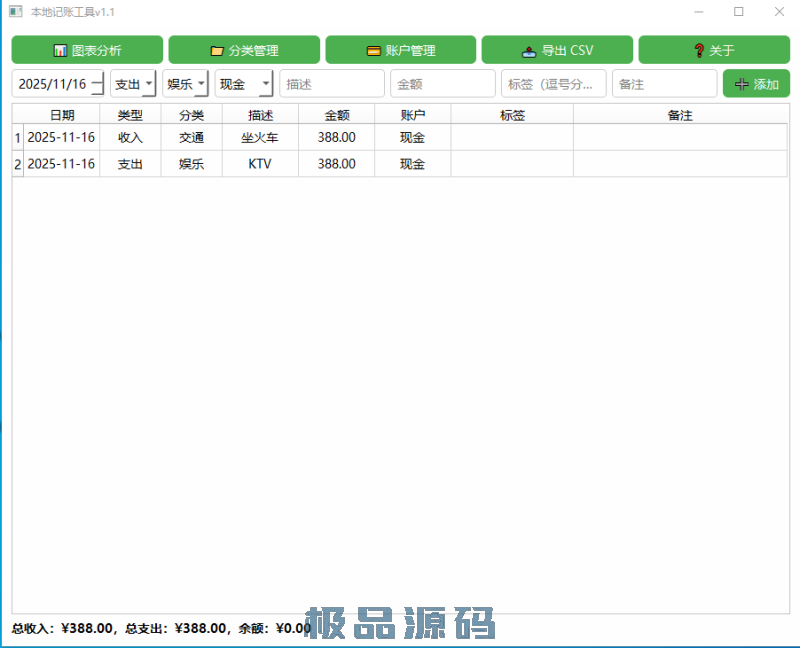
Task: Click the 描述 input field
Action: (331, 84)
